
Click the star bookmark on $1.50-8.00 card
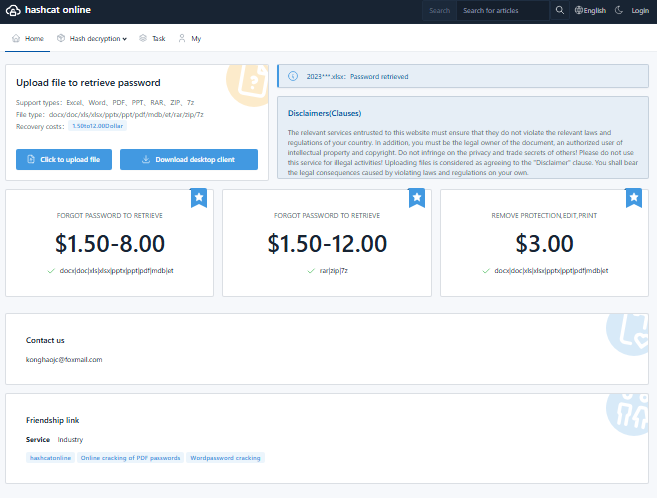click(199, 197)
